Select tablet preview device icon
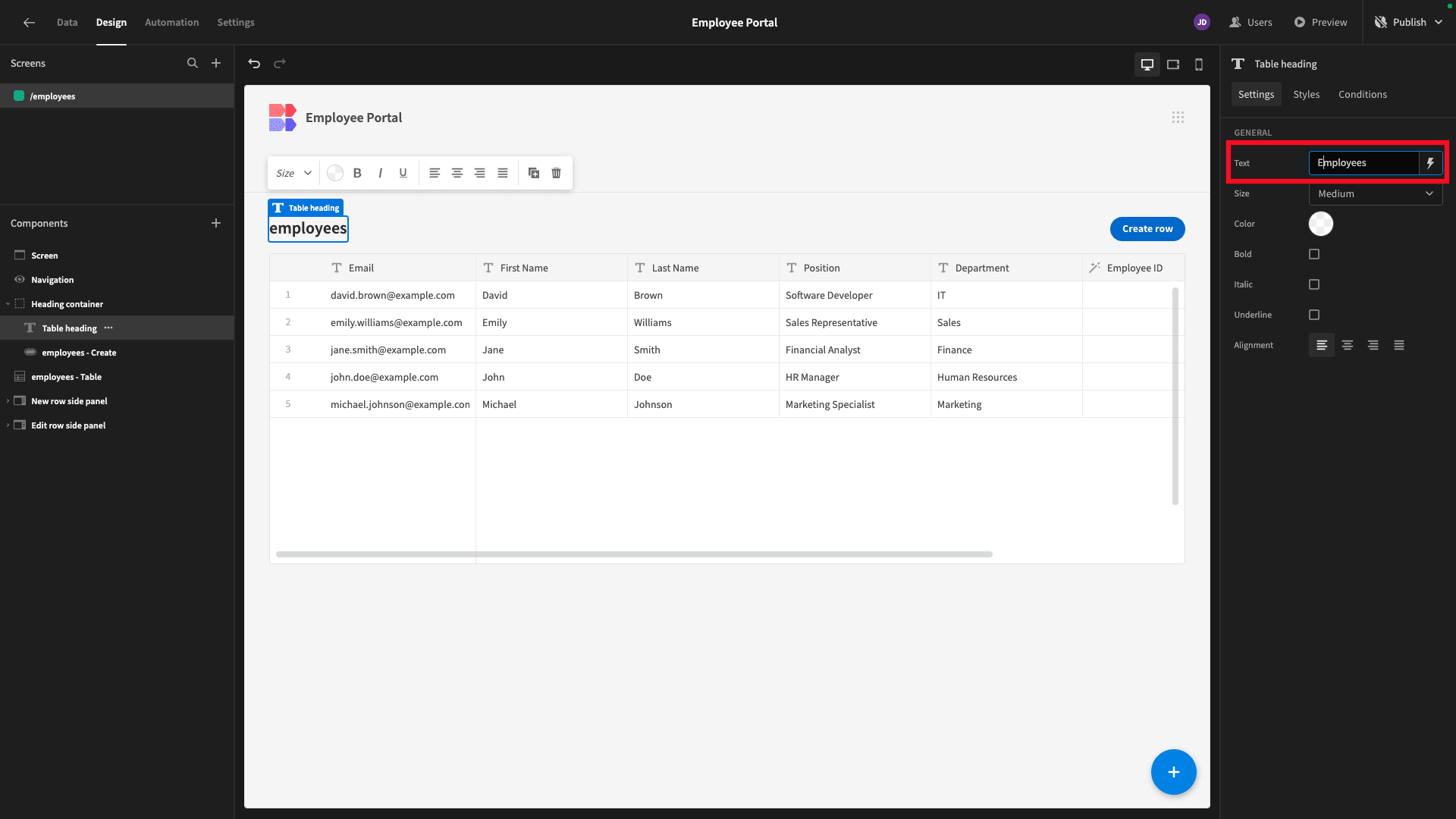The width and height of the screenshot is (1456, 819). coord(1173,64)
